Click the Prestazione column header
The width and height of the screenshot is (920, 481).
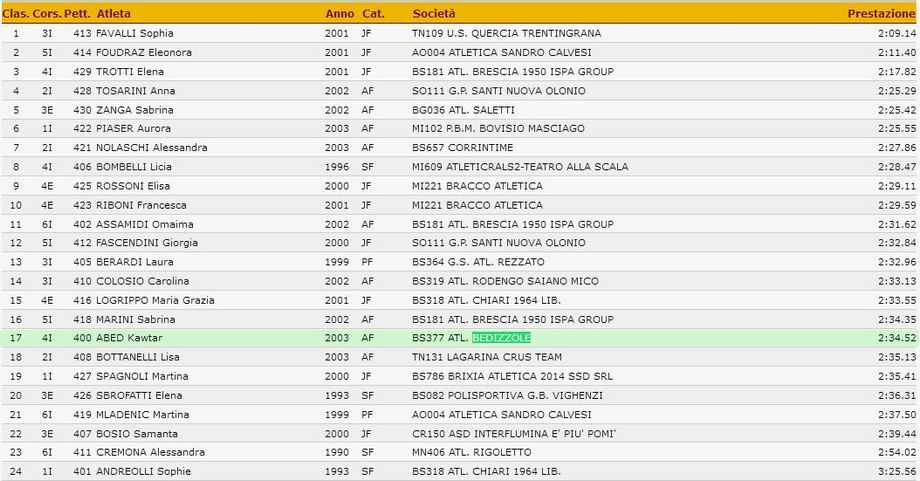pos(881,13)
